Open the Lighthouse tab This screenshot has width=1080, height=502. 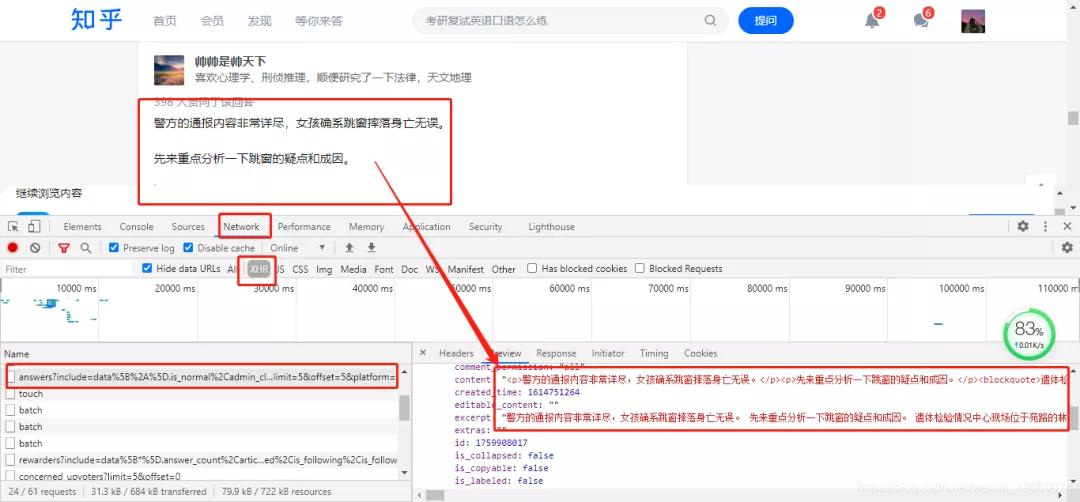point(551,227)
